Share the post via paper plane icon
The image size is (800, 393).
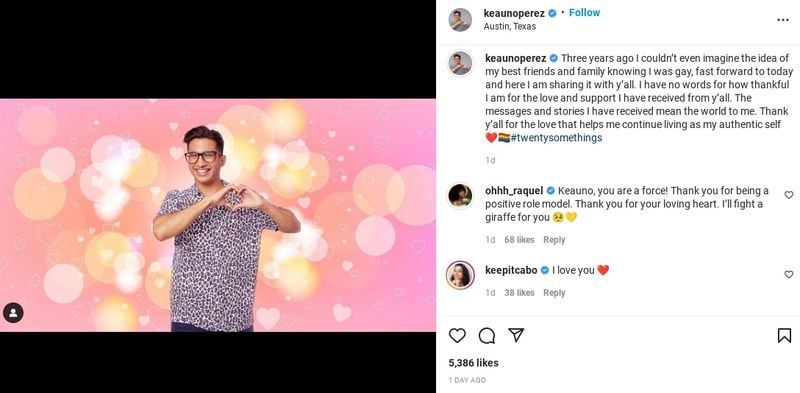click(x=516, y=335)
